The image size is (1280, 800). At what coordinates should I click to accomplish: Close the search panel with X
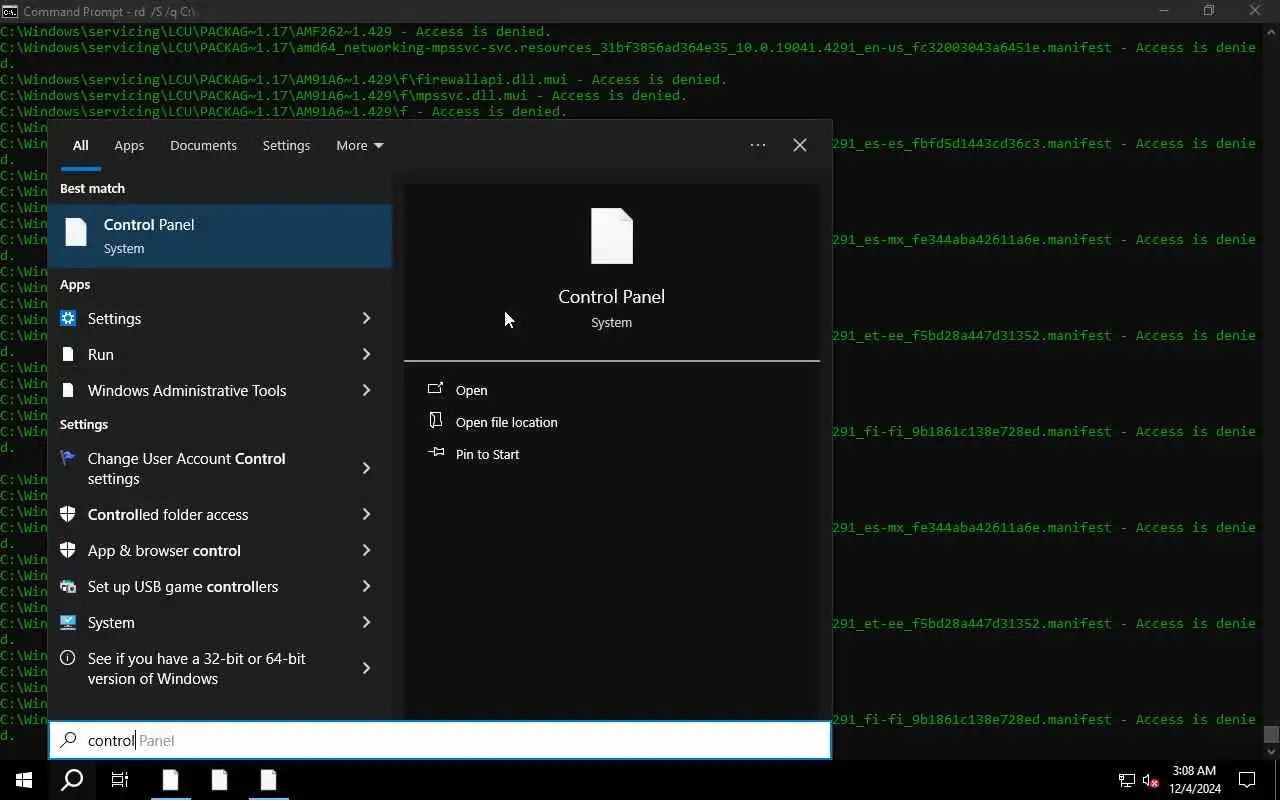click(800, 145)
